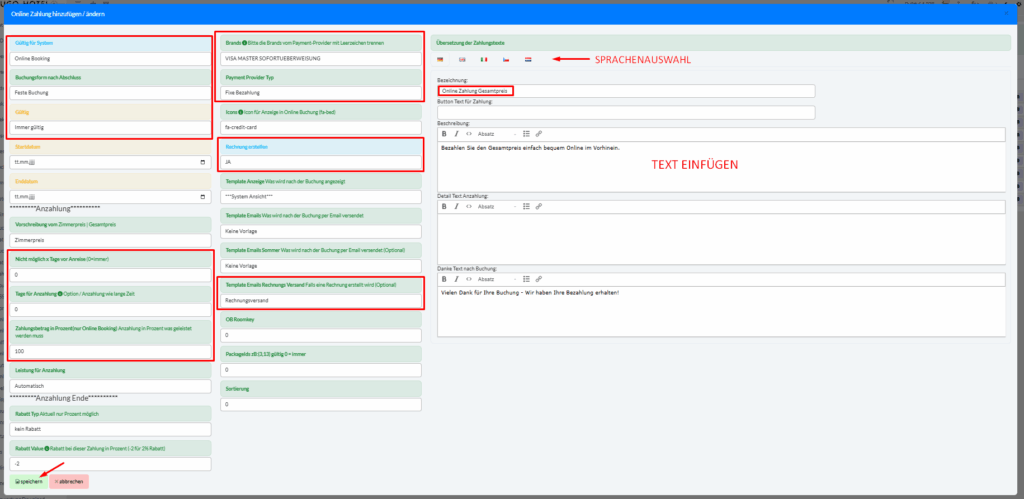Open Rechnung erstellen dropdown showing JA
This screenshot has width=1024, height=499.
(x=317, y=161)
